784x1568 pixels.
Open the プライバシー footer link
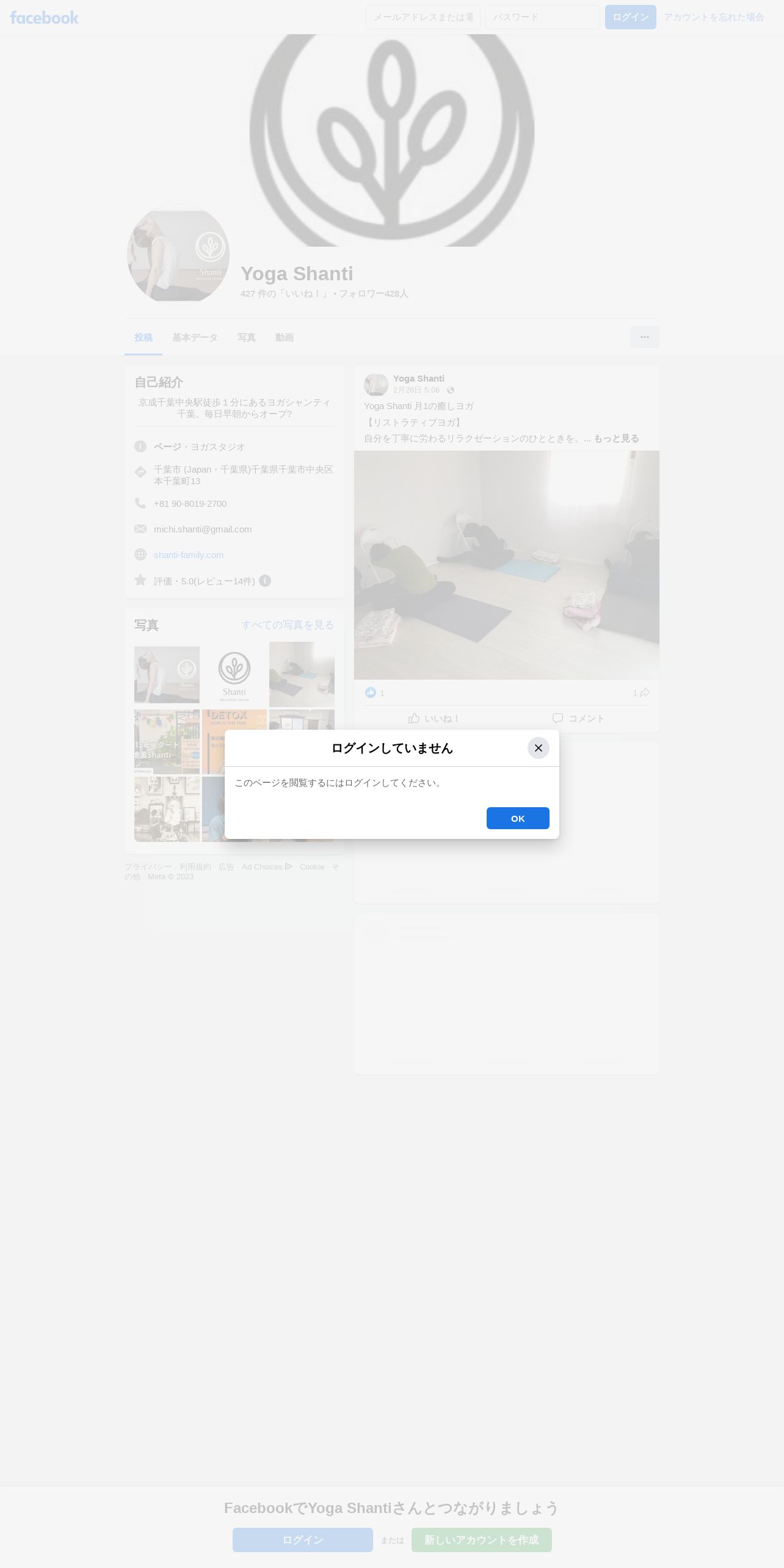tap(148, 867)
